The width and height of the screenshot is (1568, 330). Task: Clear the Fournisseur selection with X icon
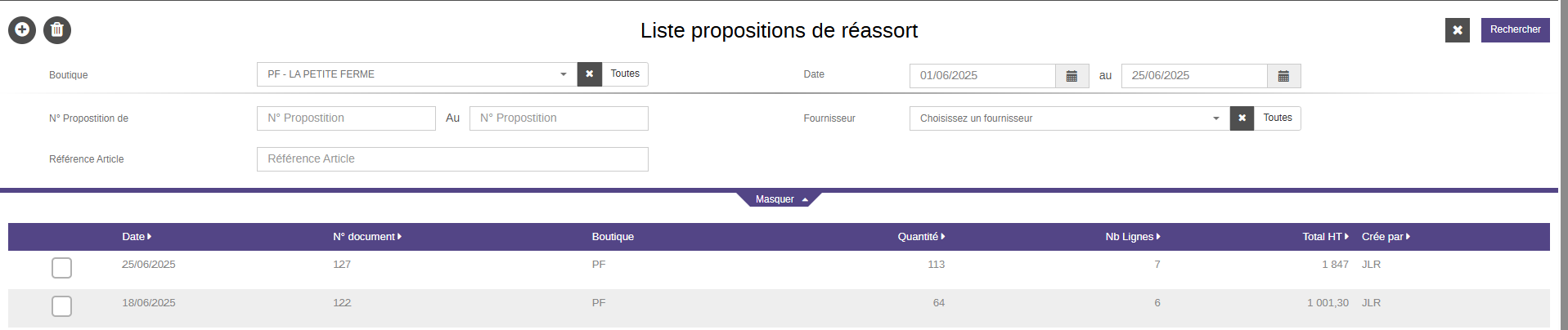tap(1242, 118)
